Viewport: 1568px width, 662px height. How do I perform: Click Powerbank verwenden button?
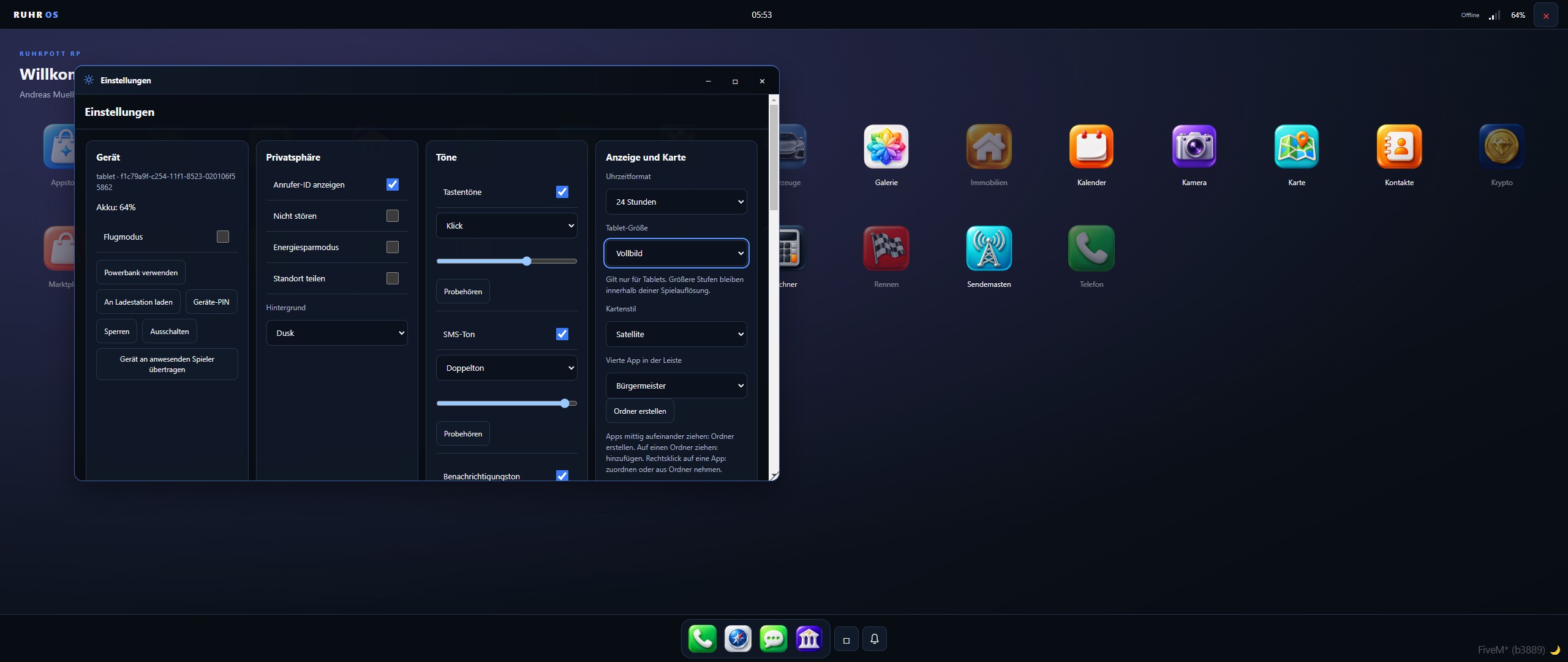(x=141, y=273)
